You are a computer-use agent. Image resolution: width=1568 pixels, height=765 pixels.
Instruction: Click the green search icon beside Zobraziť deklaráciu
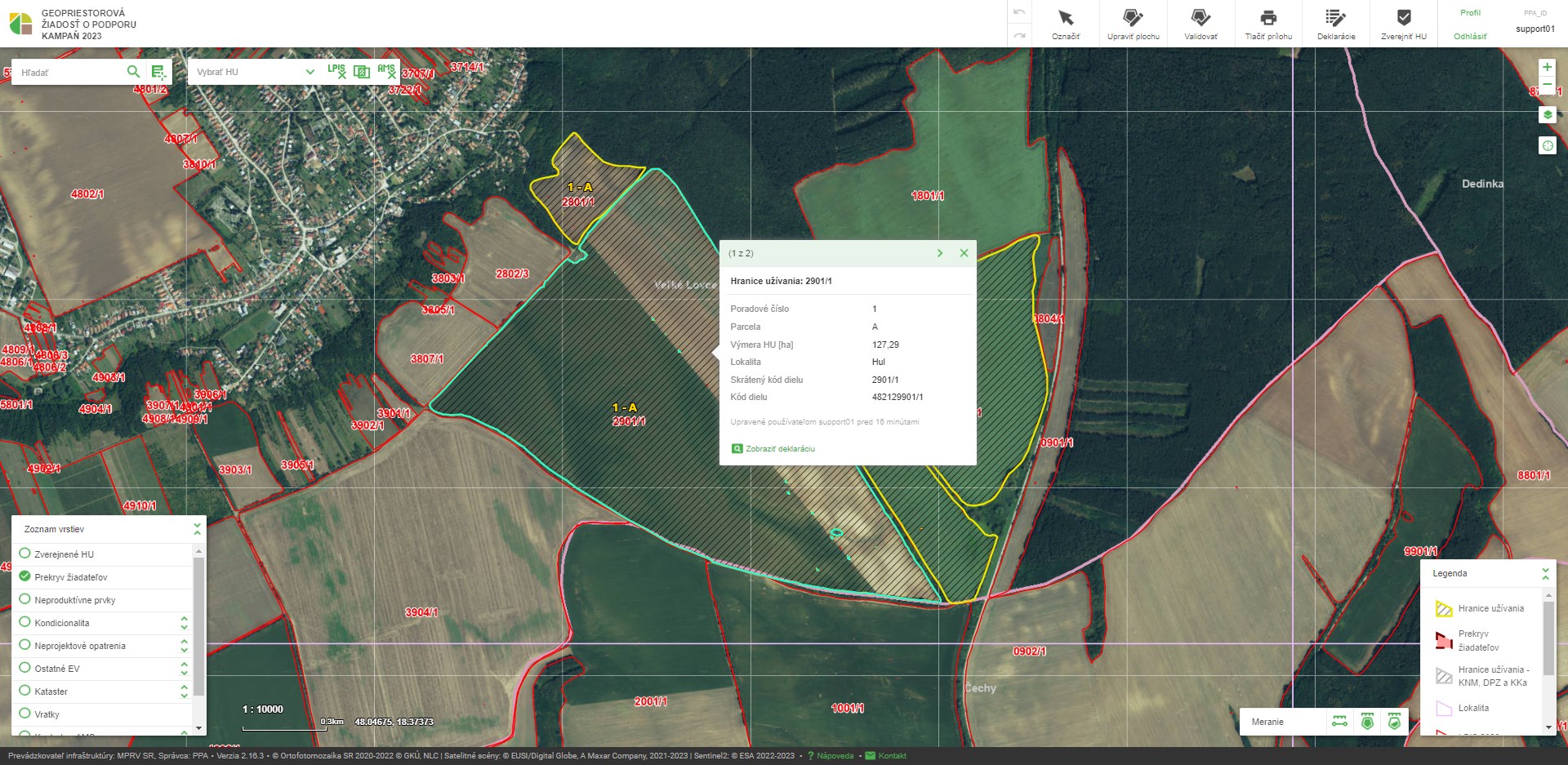pos(737,449)
